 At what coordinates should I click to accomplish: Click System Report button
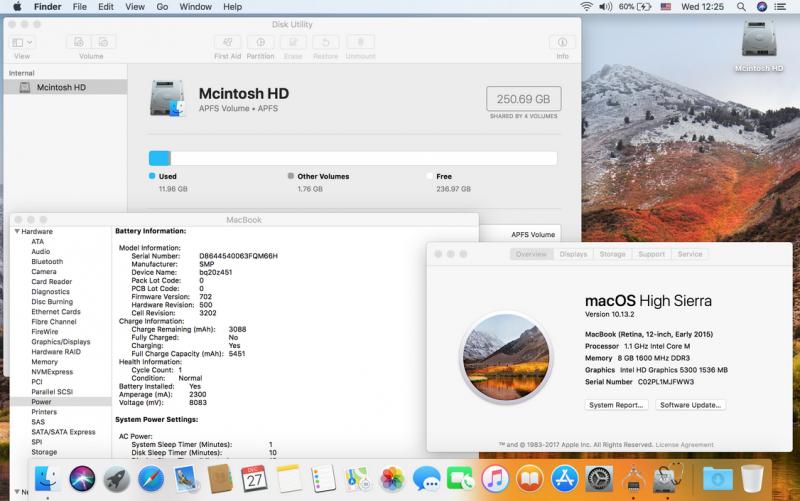[616, 405]
